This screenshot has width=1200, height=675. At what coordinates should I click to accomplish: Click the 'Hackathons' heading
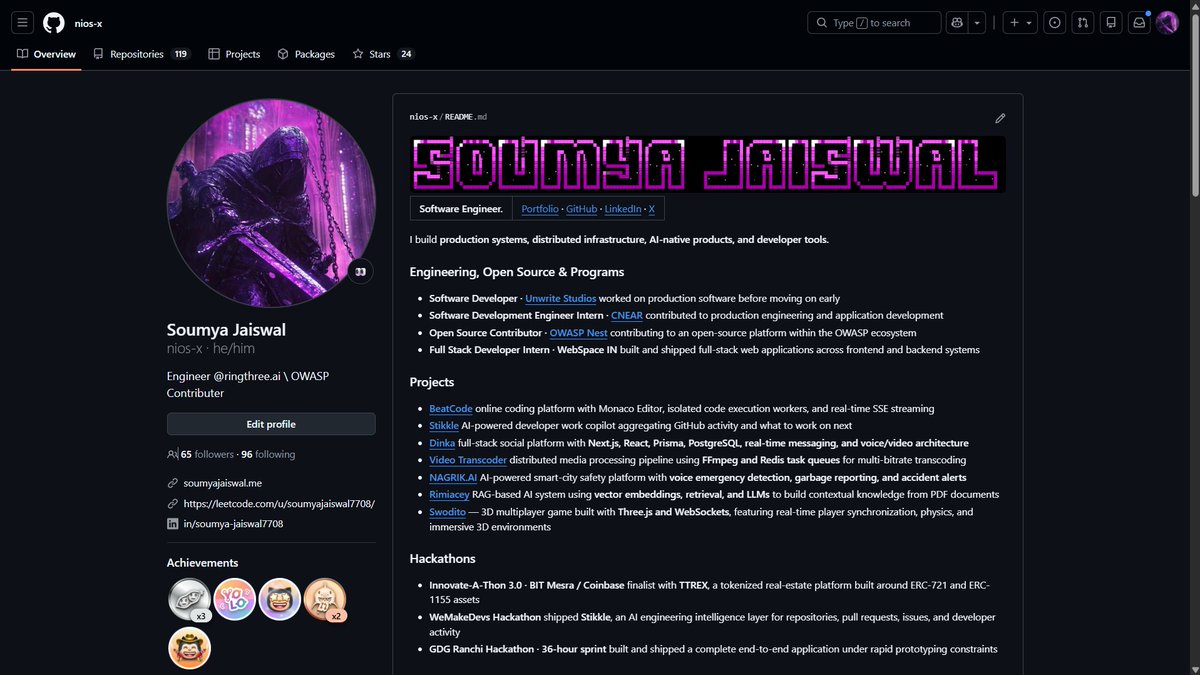[x=442, y=559]
